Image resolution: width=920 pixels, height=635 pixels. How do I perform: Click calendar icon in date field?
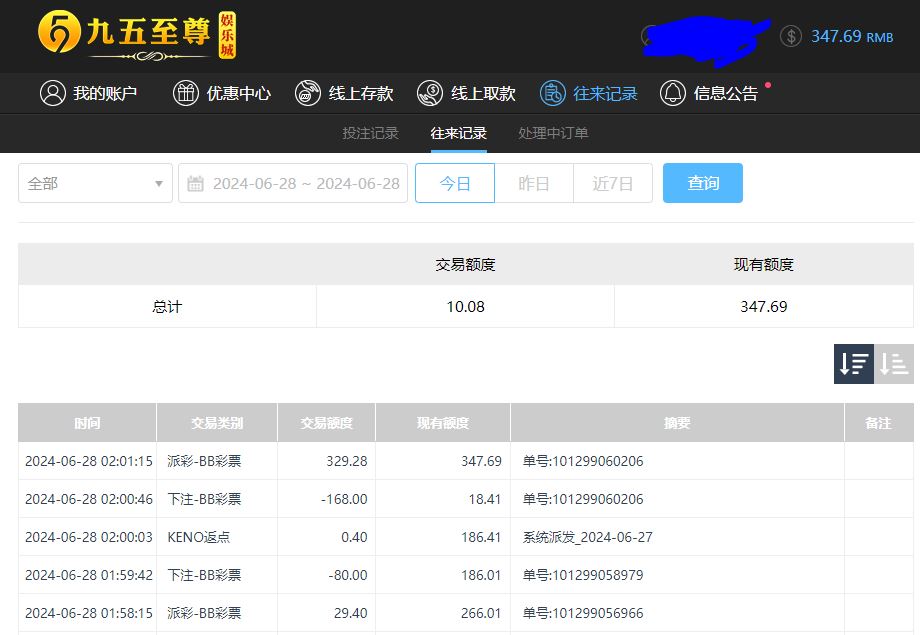196,183
